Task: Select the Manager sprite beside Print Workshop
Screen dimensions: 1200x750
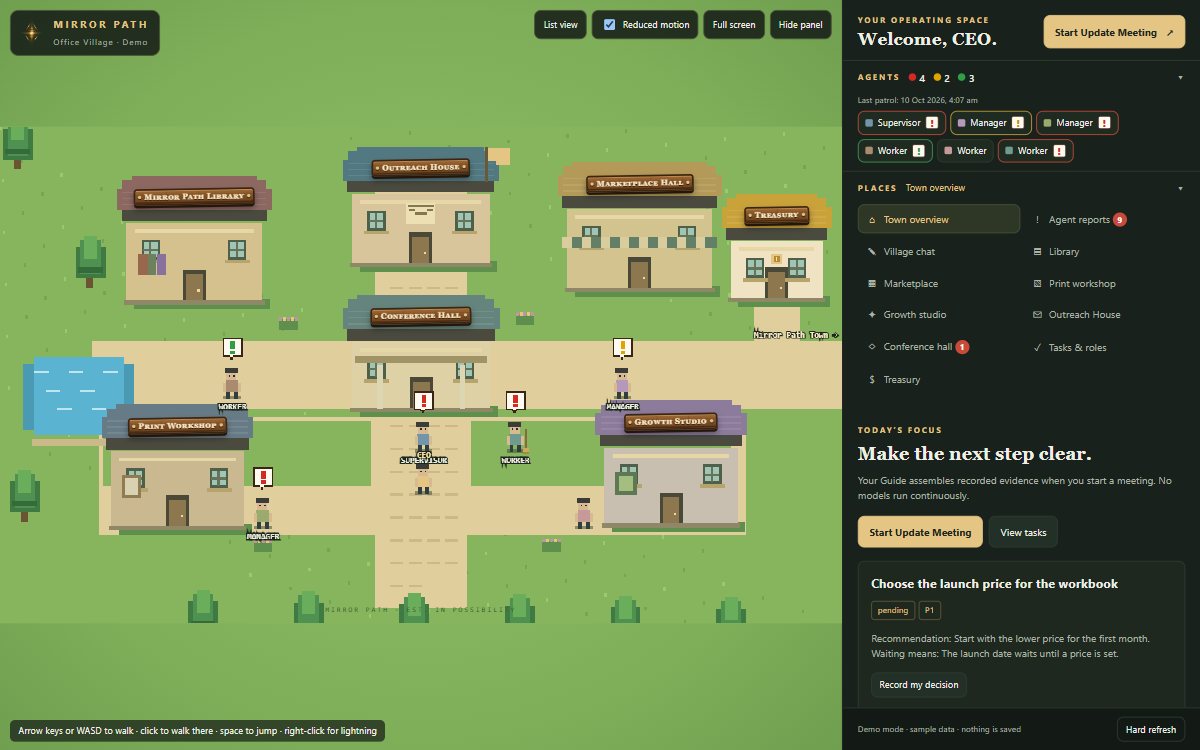Action: click(262, 514)
